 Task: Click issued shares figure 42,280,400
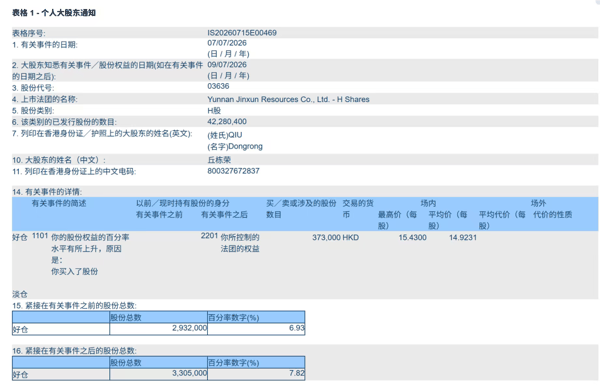point(227,122)
